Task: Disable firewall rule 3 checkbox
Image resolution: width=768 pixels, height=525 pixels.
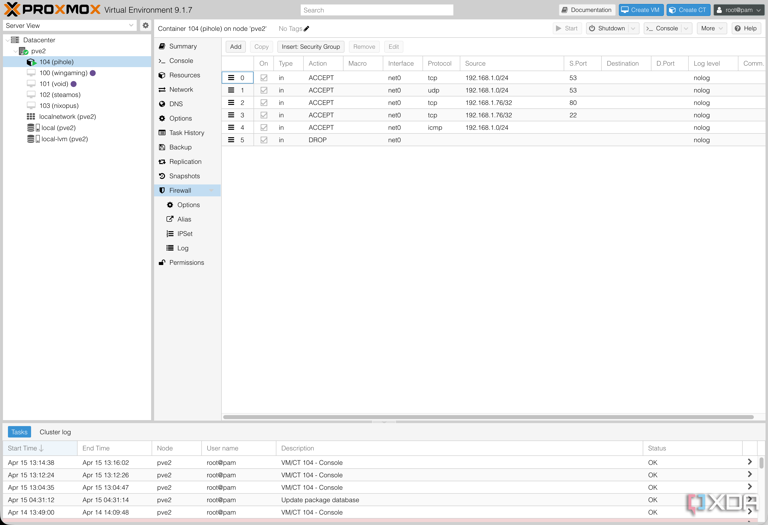Action: pos(264,115)
